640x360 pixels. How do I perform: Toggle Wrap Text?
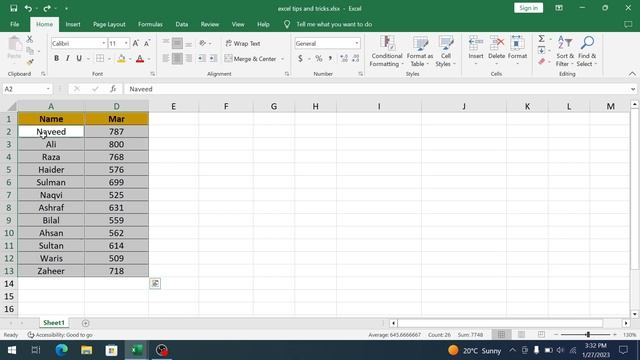(243, 43)
